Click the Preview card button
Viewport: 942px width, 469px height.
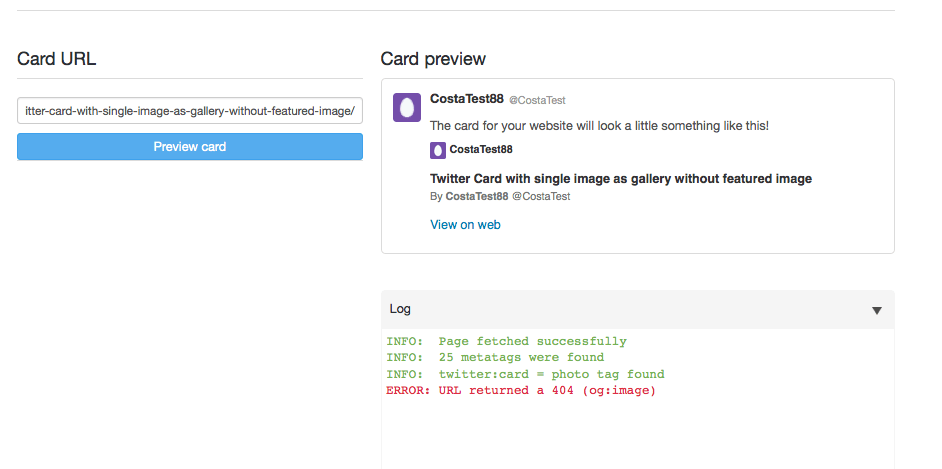190,147
